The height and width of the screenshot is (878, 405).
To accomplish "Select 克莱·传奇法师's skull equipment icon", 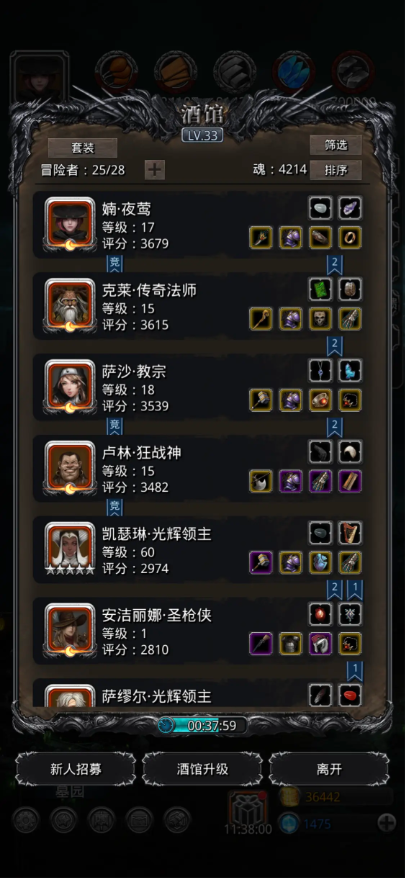I will (320, 319).
